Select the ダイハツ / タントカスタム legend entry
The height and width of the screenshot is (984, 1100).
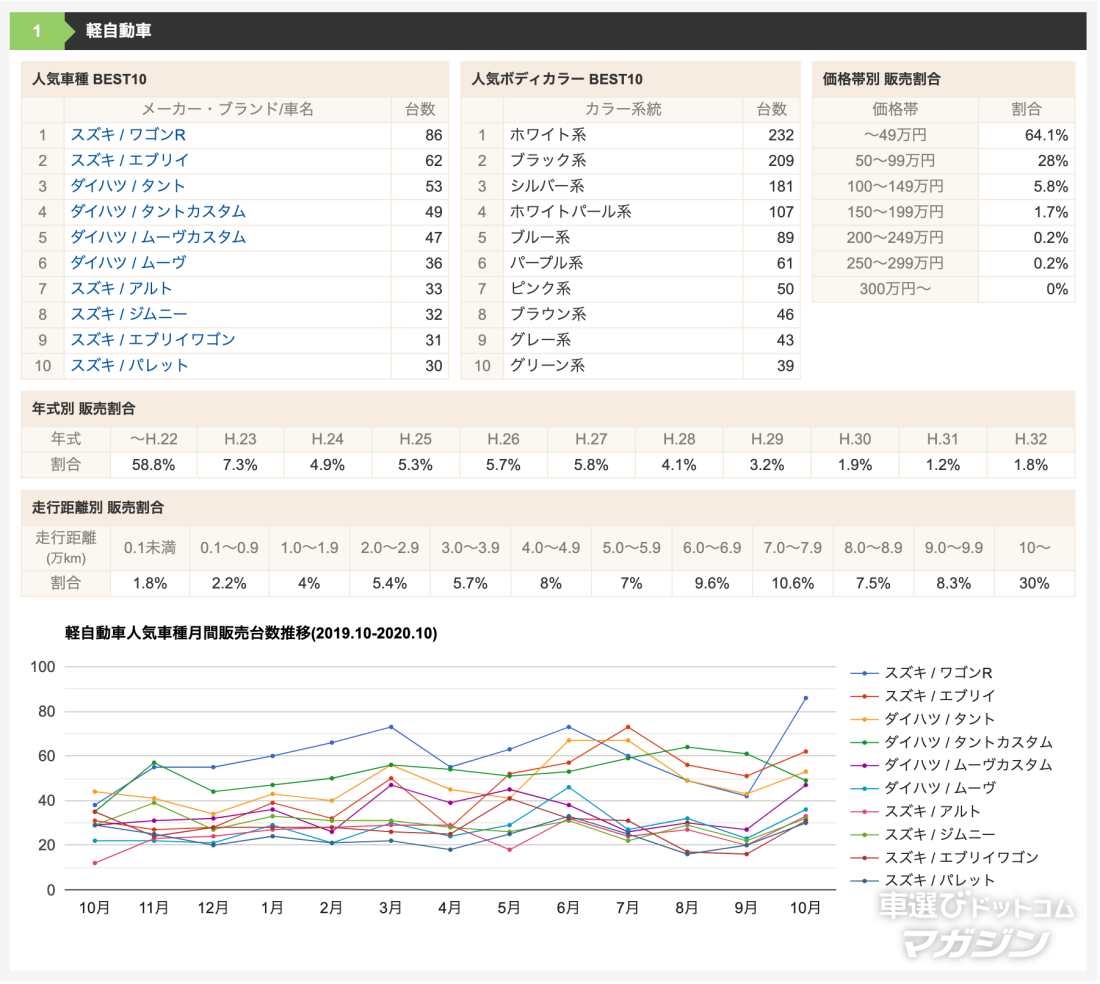coord(952,742)
